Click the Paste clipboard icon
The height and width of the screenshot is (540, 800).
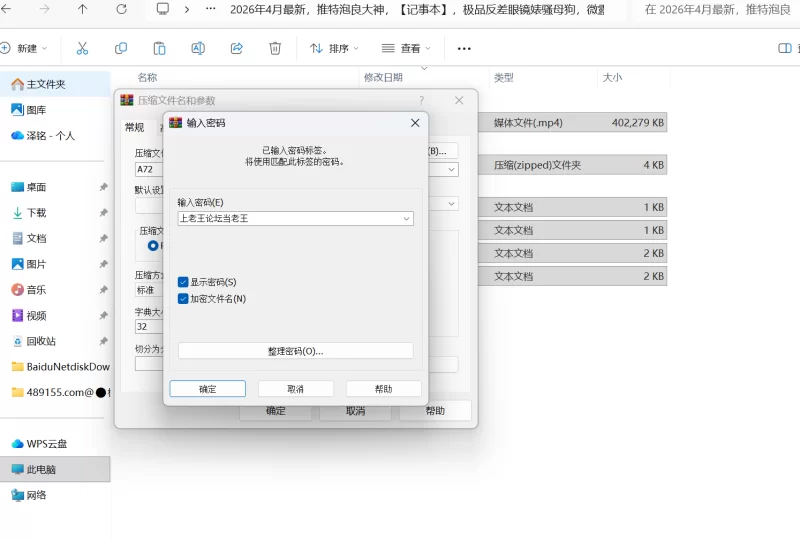[160, 48]
